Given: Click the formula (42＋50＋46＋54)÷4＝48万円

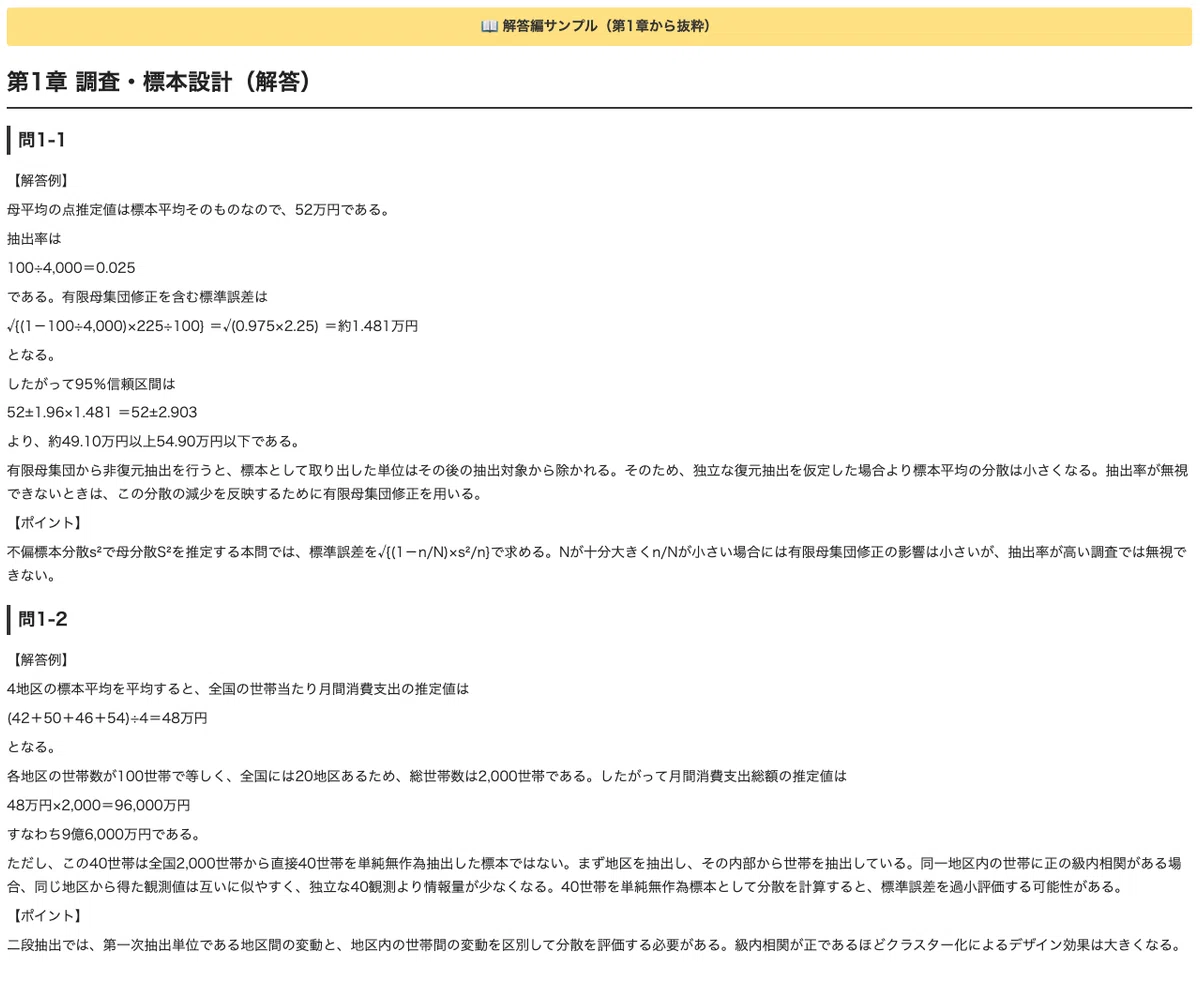Looking at the screenshot, I should tap(107, 718).
